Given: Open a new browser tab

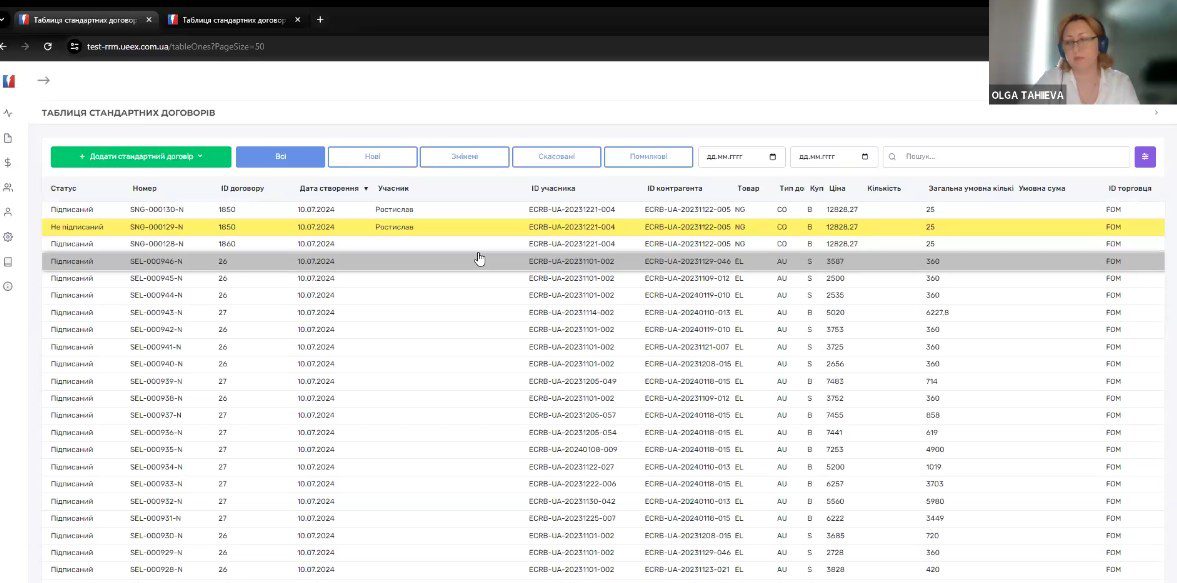Looking at the screenshot, I should coord(320,19).
